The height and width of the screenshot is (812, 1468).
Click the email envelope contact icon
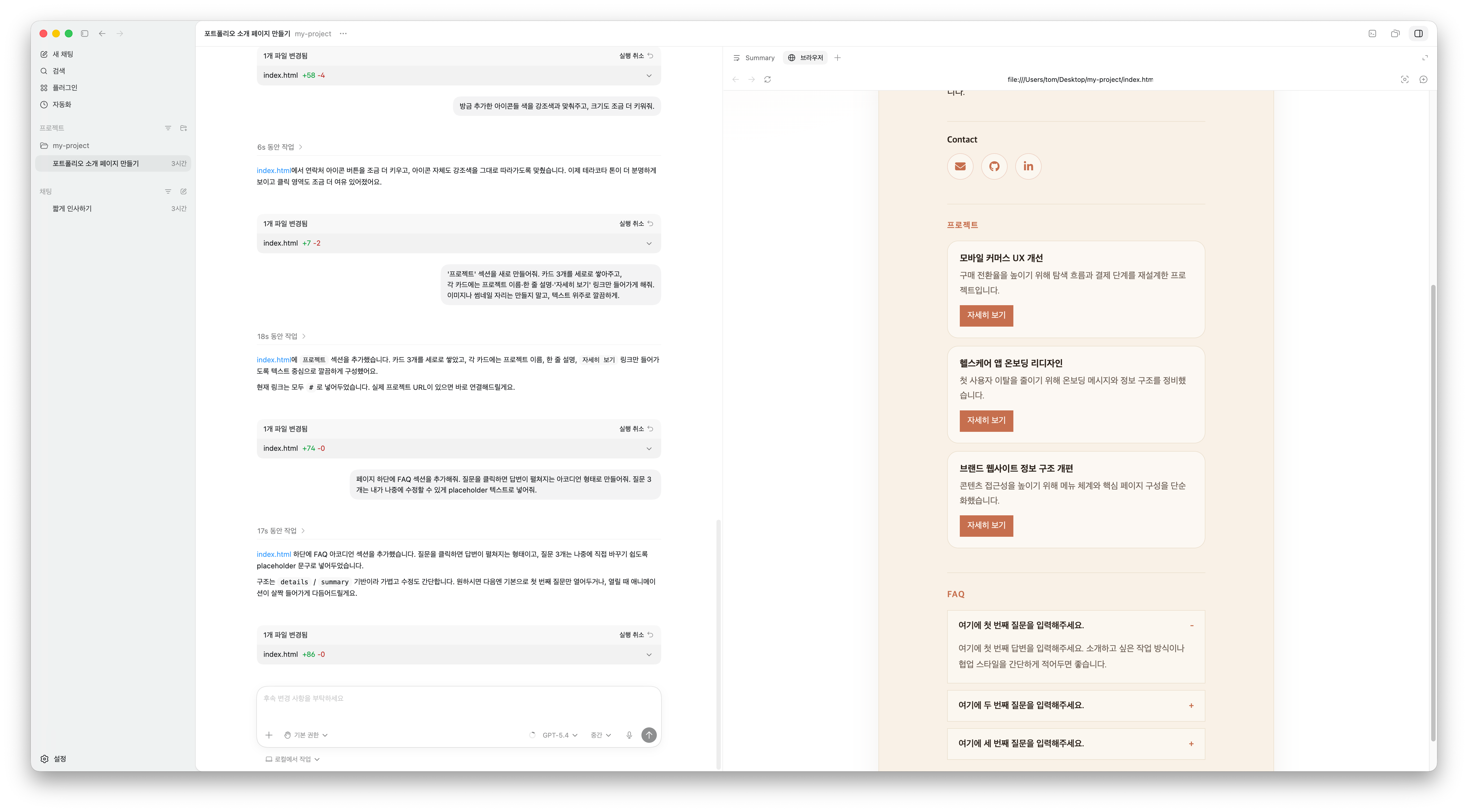(960, 166)
